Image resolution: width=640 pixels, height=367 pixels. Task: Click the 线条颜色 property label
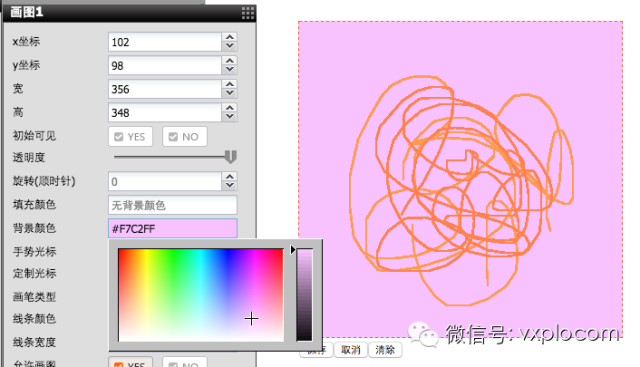pyautogui.click(x=34, y=318)
